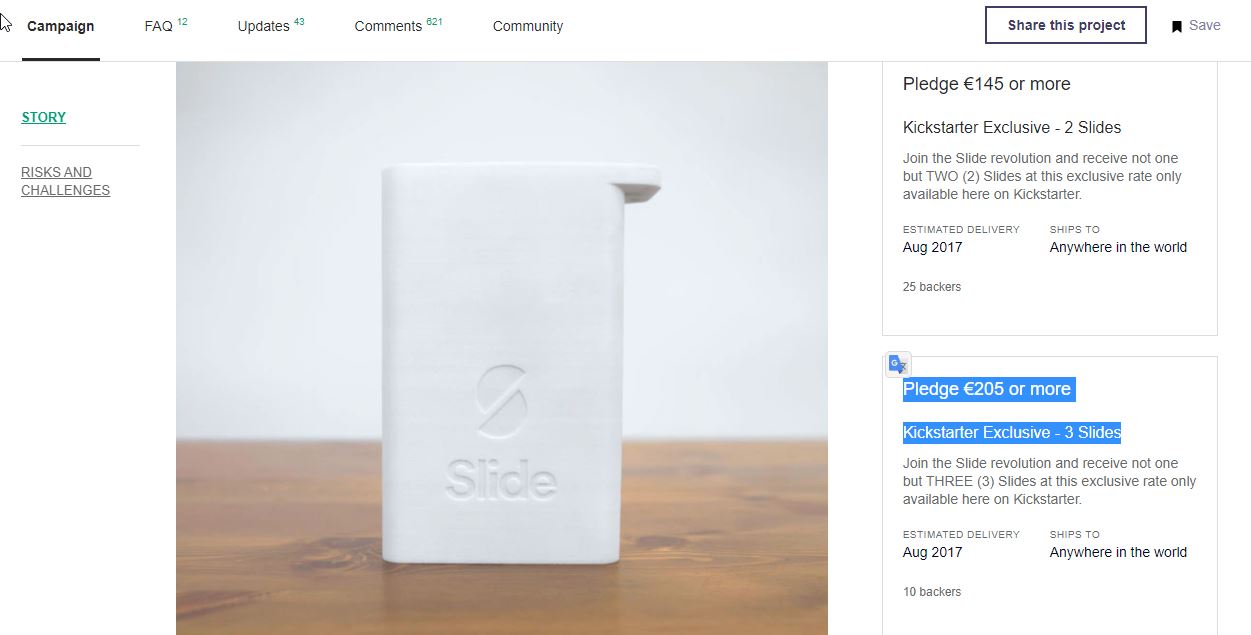
Task: Open the Updates tab
Action: coord(271,26)
